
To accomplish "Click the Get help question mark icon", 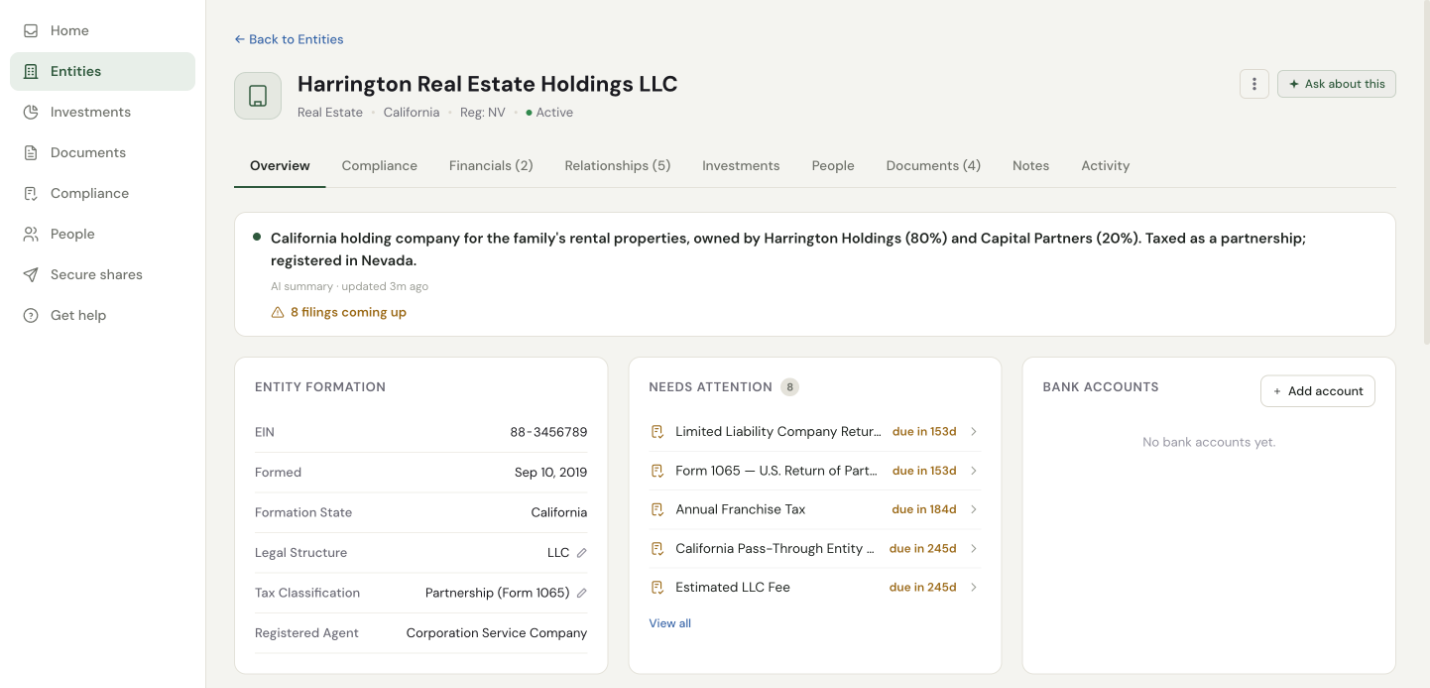I will (x=31, y=315).
